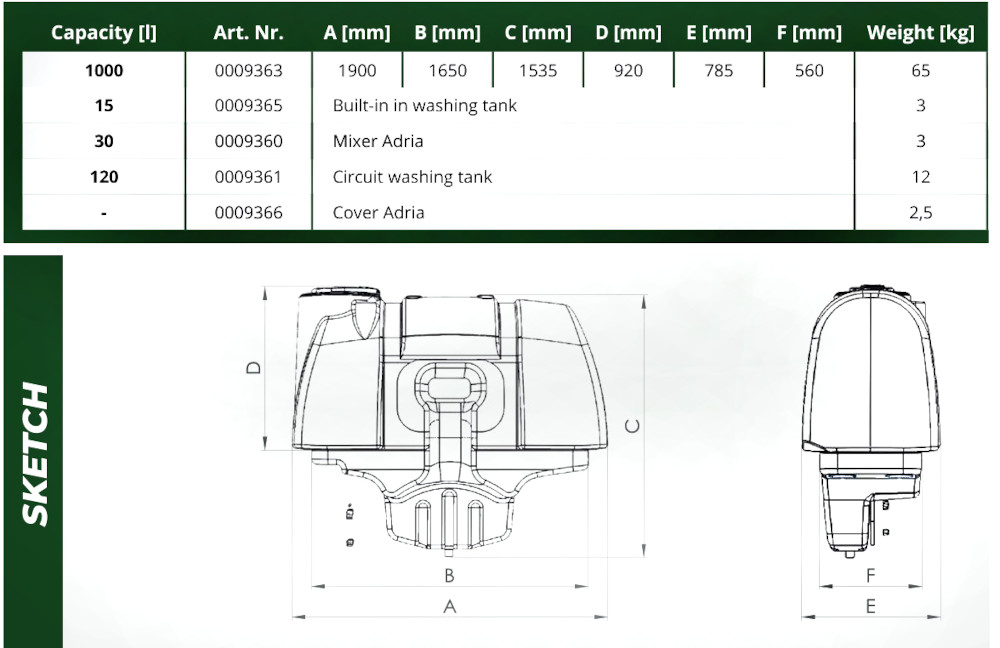Click article number "0009363"

248,70
